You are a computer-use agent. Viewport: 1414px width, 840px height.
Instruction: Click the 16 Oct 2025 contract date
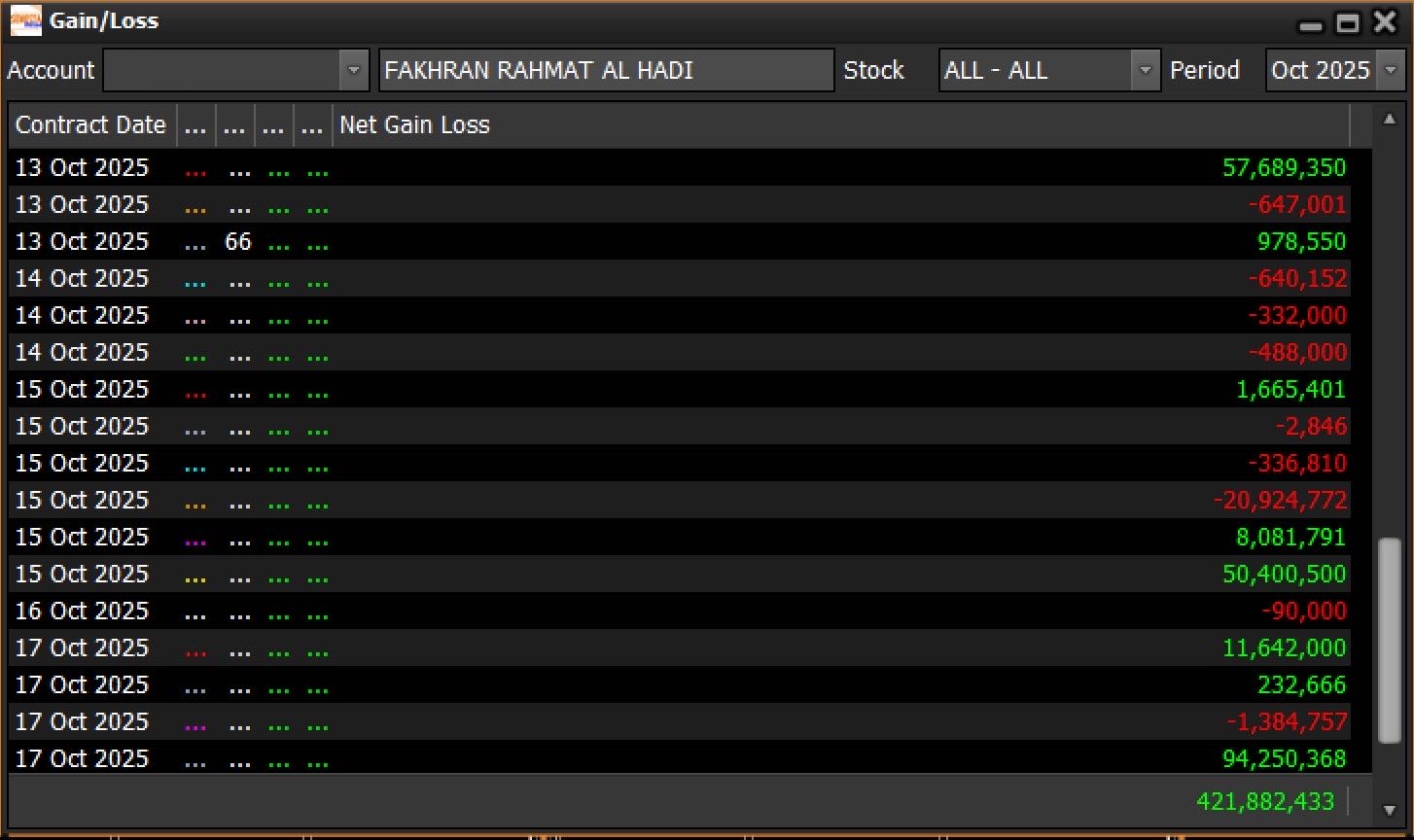pyautogui.click(x=82, y=611)
